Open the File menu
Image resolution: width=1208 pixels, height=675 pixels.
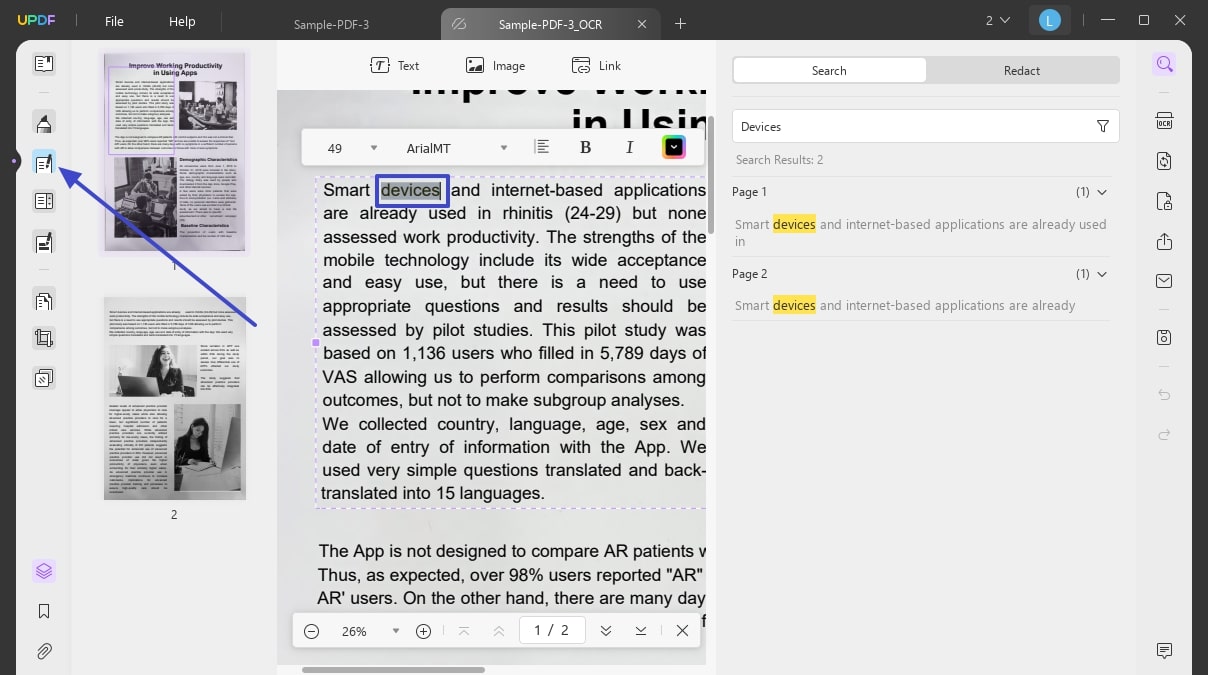click(x=114, y=21)
